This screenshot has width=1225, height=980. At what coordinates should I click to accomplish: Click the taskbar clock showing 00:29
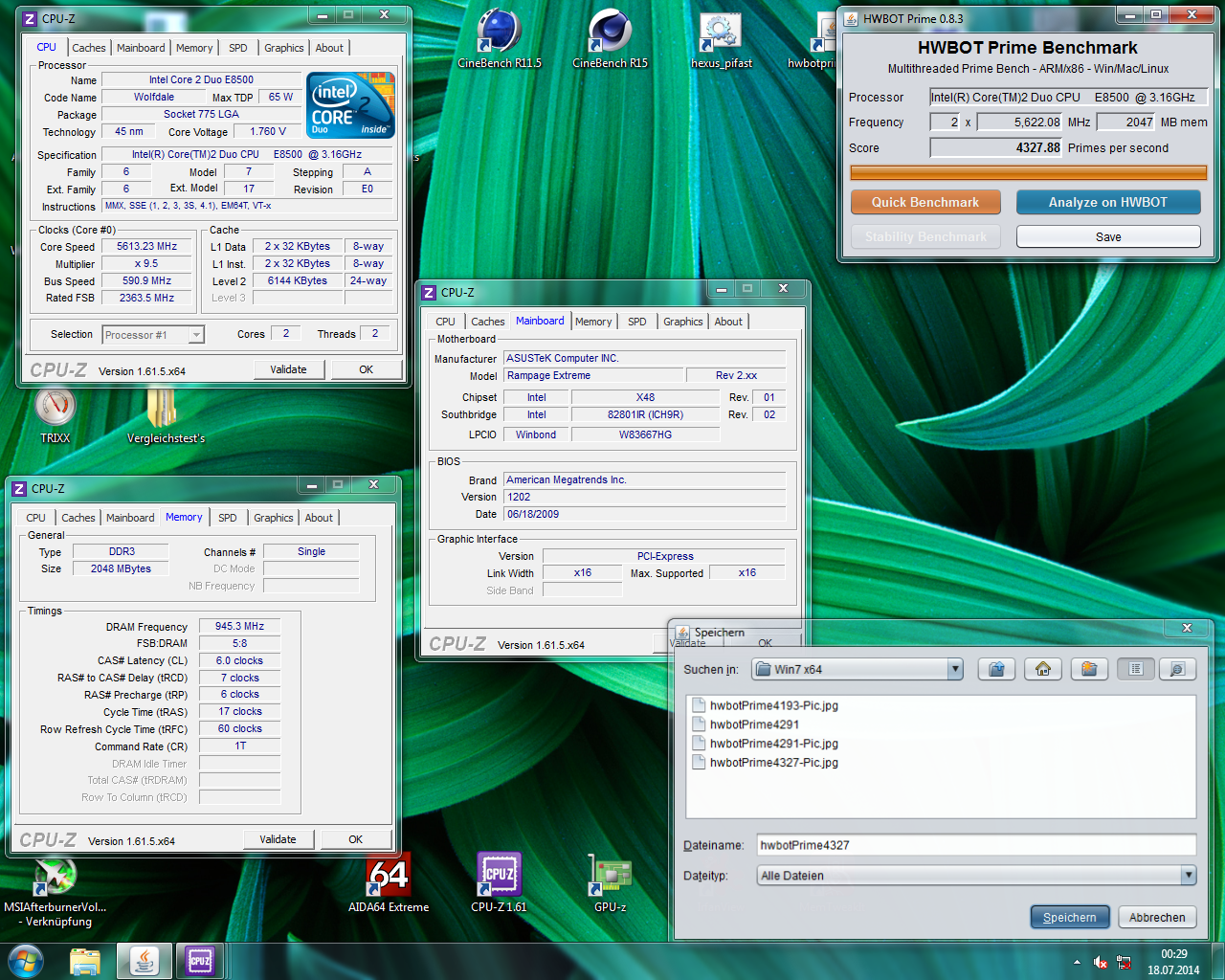click(1173, 962)
